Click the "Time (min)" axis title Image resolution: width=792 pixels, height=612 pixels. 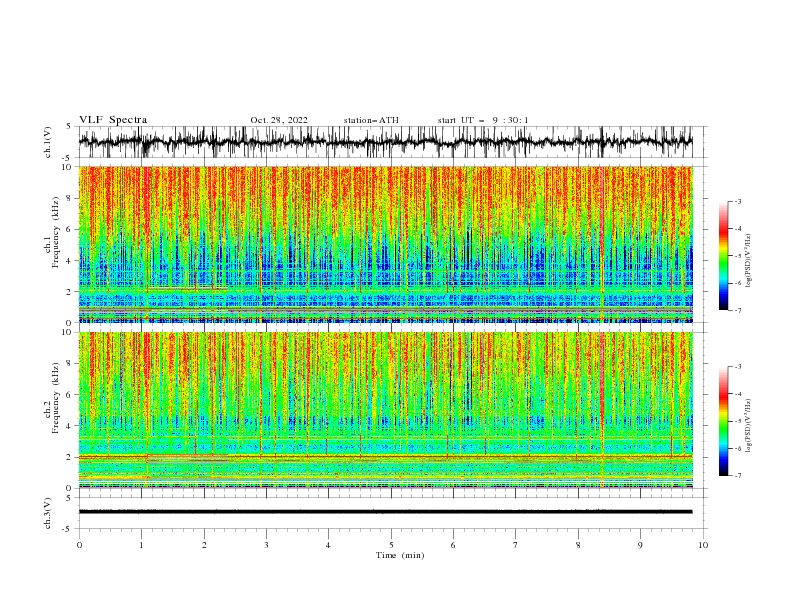[x=400, y=555]
